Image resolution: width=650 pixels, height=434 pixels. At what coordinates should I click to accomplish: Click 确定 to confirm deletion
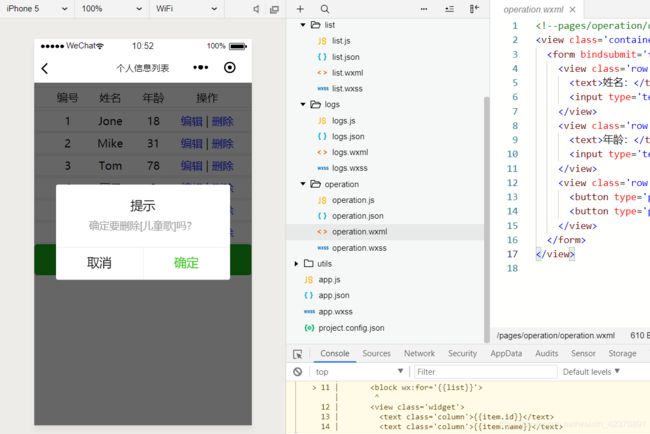(186, 263)
